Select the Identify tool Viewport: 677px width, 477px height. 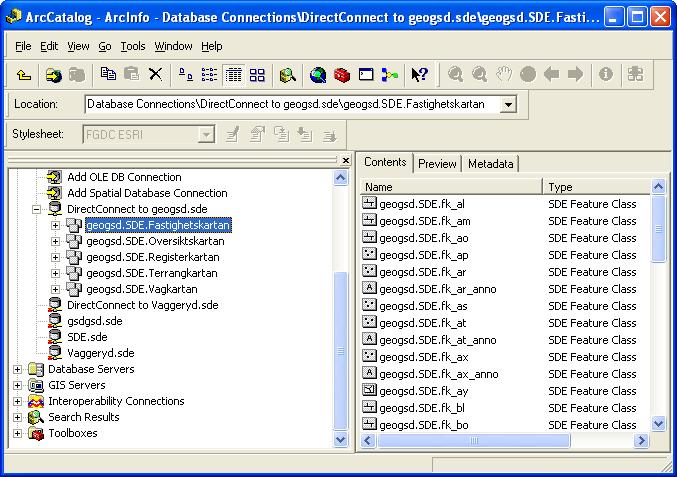click(x=606, y=74)
